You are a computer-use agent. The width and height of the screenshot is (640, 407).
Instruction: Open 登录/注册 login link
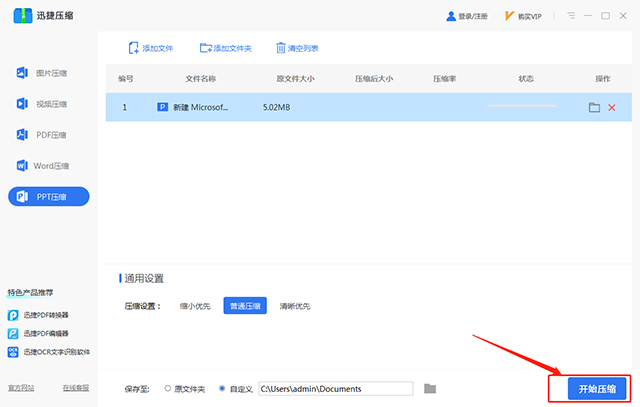coord(467,16)
